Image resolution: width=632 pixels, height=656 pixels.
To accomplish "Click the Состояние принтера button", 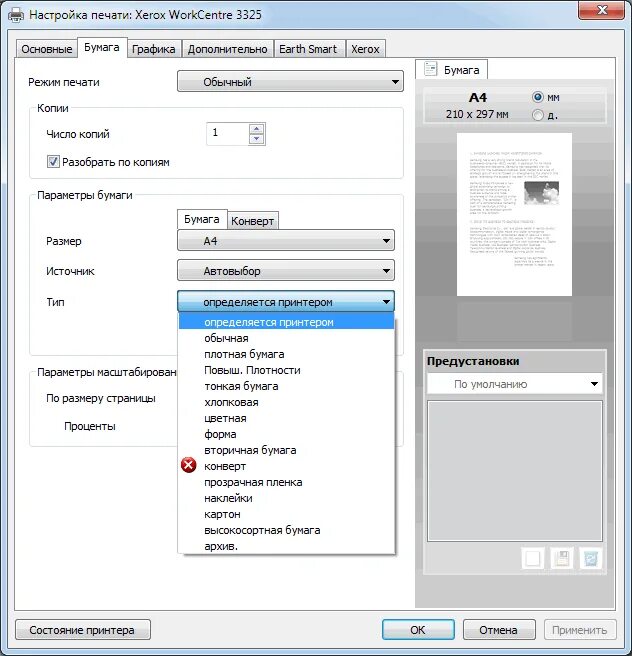I will click(82, 630).
